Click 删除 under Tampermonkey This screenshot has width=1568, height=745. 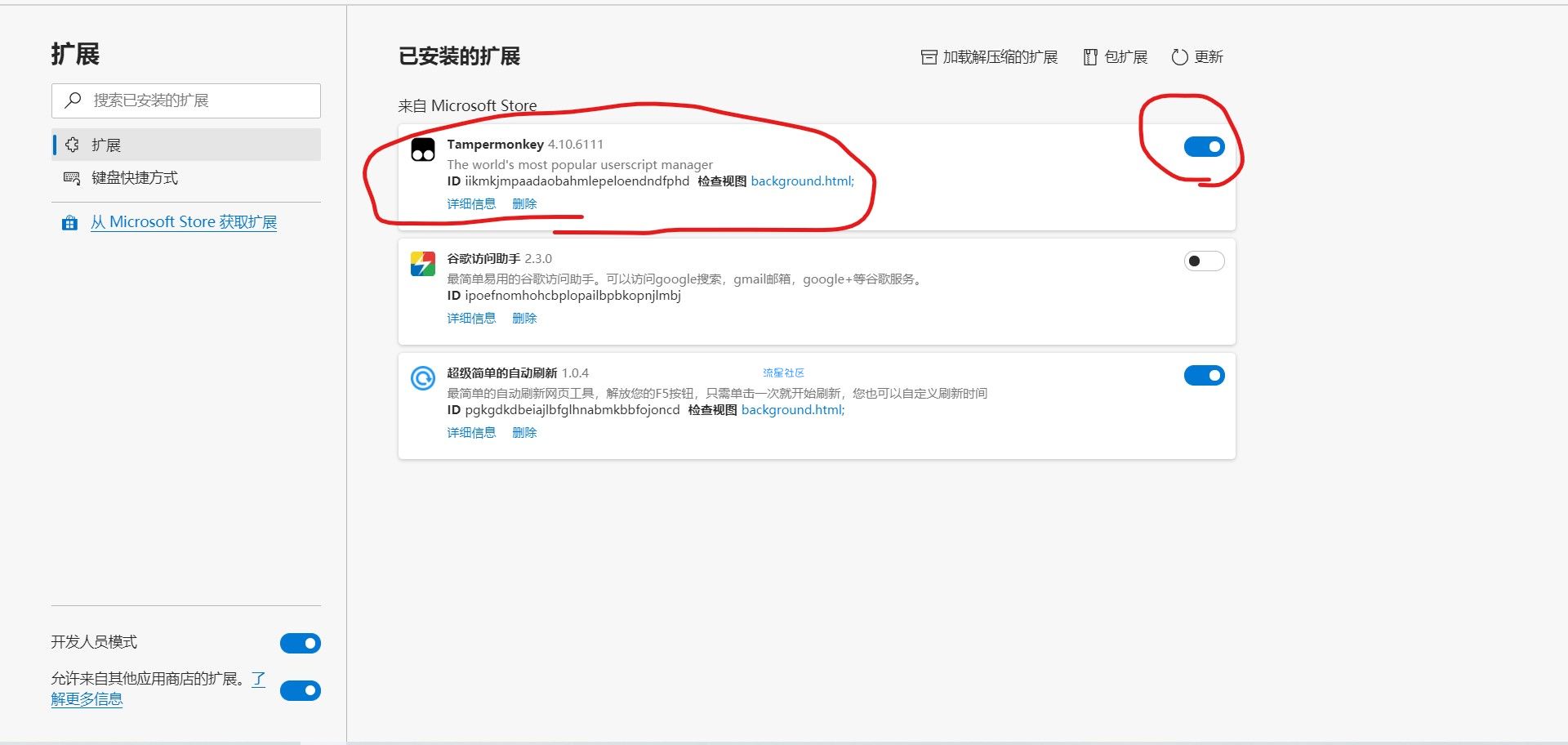(524, 204)
